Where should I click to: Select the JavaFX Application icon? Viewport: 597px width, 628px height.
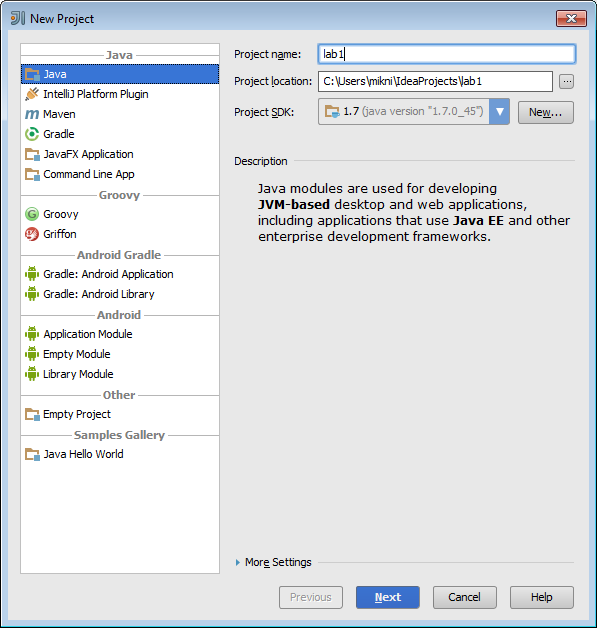[x=32, y=154]
